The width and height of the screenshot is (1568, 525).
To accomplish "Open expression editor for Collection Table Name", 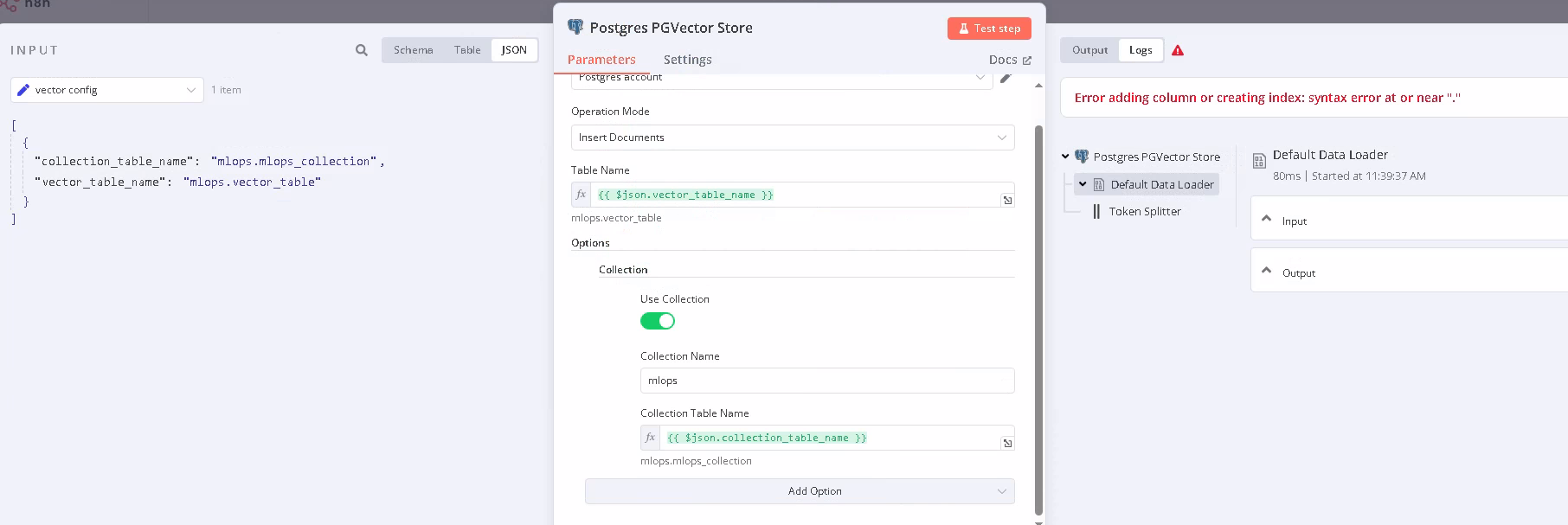I will [x=1007, y=444].
